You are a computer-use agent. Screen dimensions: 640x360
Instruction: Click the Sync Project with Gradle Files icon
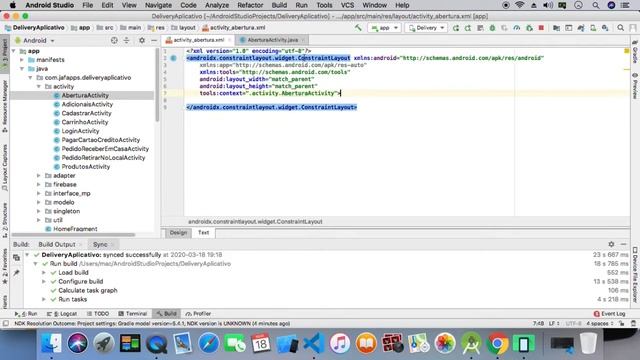coord(581,28)
